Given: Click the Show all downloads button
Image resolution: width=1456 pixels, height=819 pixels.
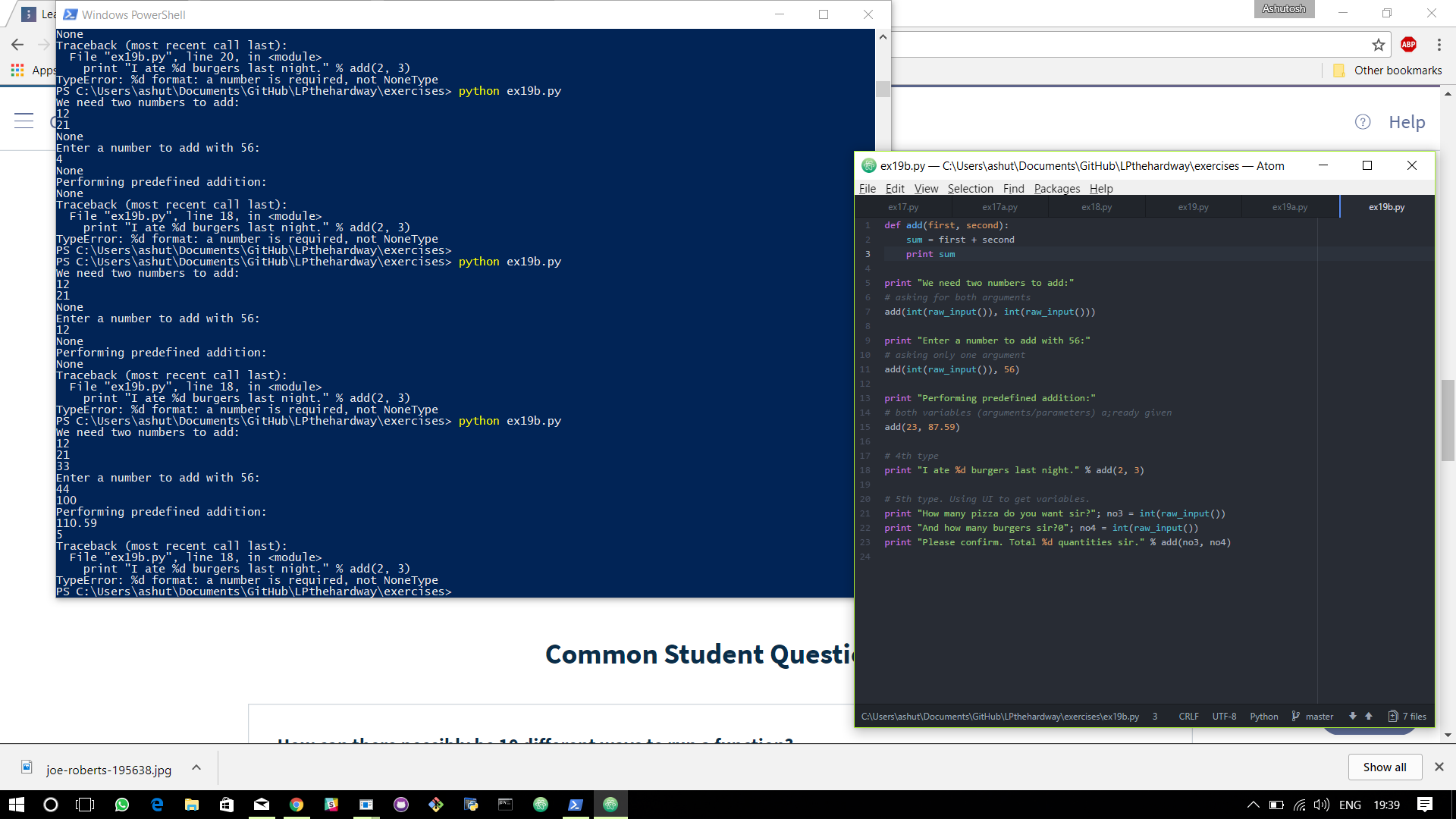Looking at the screenshot, I should (1384, 767).
